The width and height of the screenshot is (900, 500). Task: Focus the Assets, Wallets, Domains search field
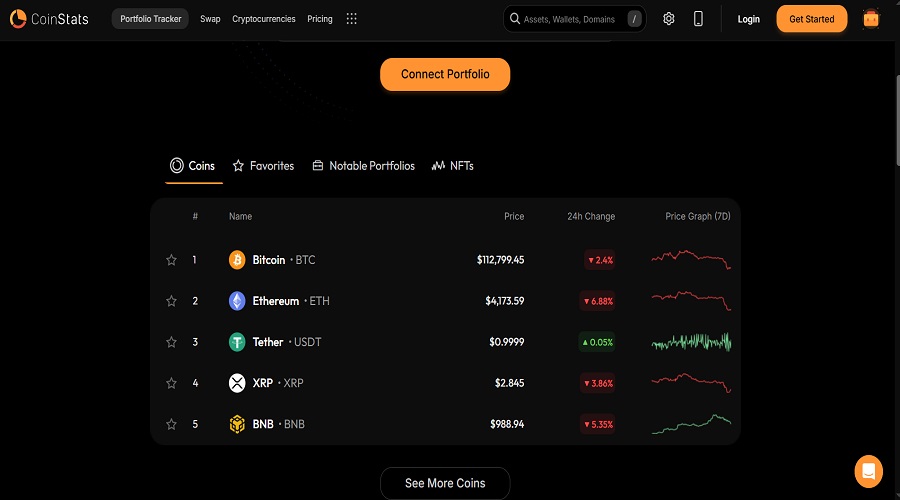(570, 19)
